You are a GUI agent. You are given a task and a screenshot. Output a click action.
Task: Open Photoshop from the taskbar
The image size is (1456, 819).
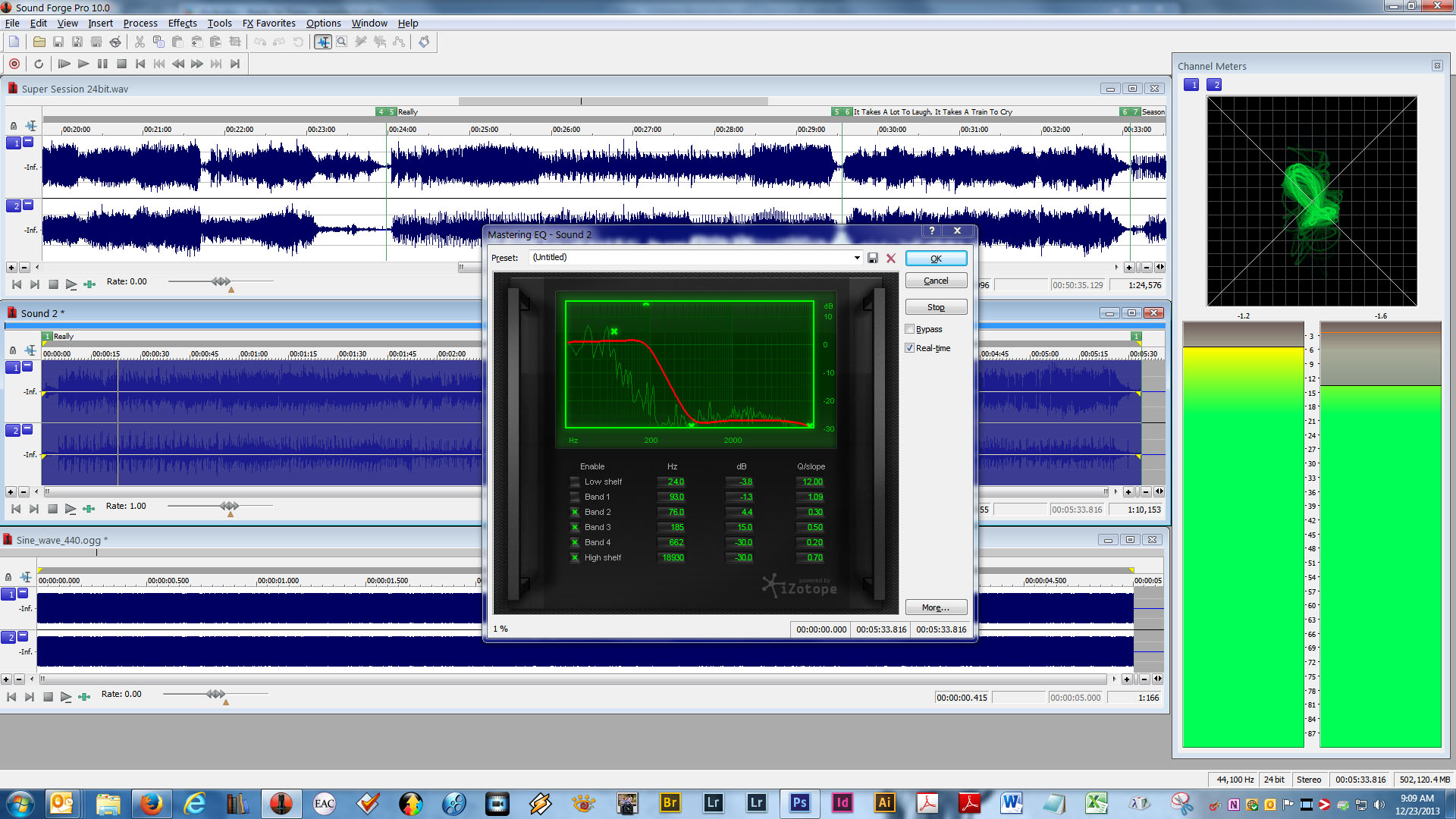(799, 803)
